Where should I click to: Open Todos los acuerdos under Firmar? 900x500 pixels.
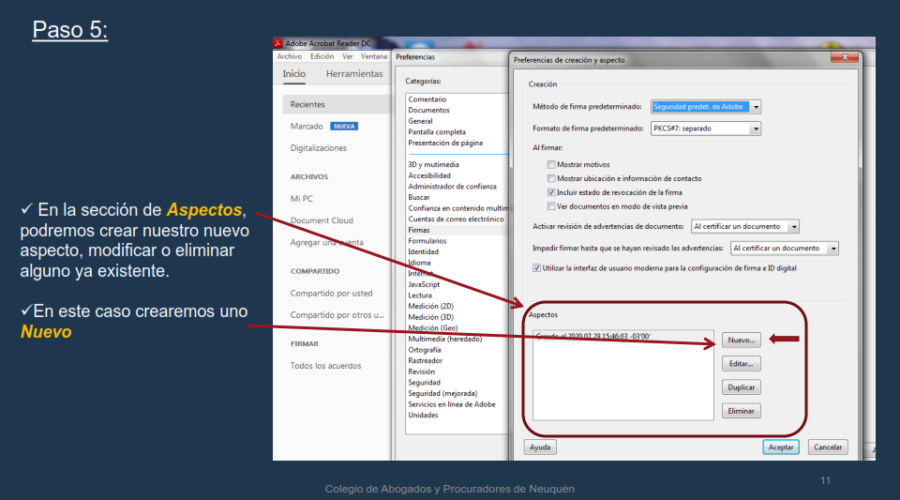(x=325, y=366)
